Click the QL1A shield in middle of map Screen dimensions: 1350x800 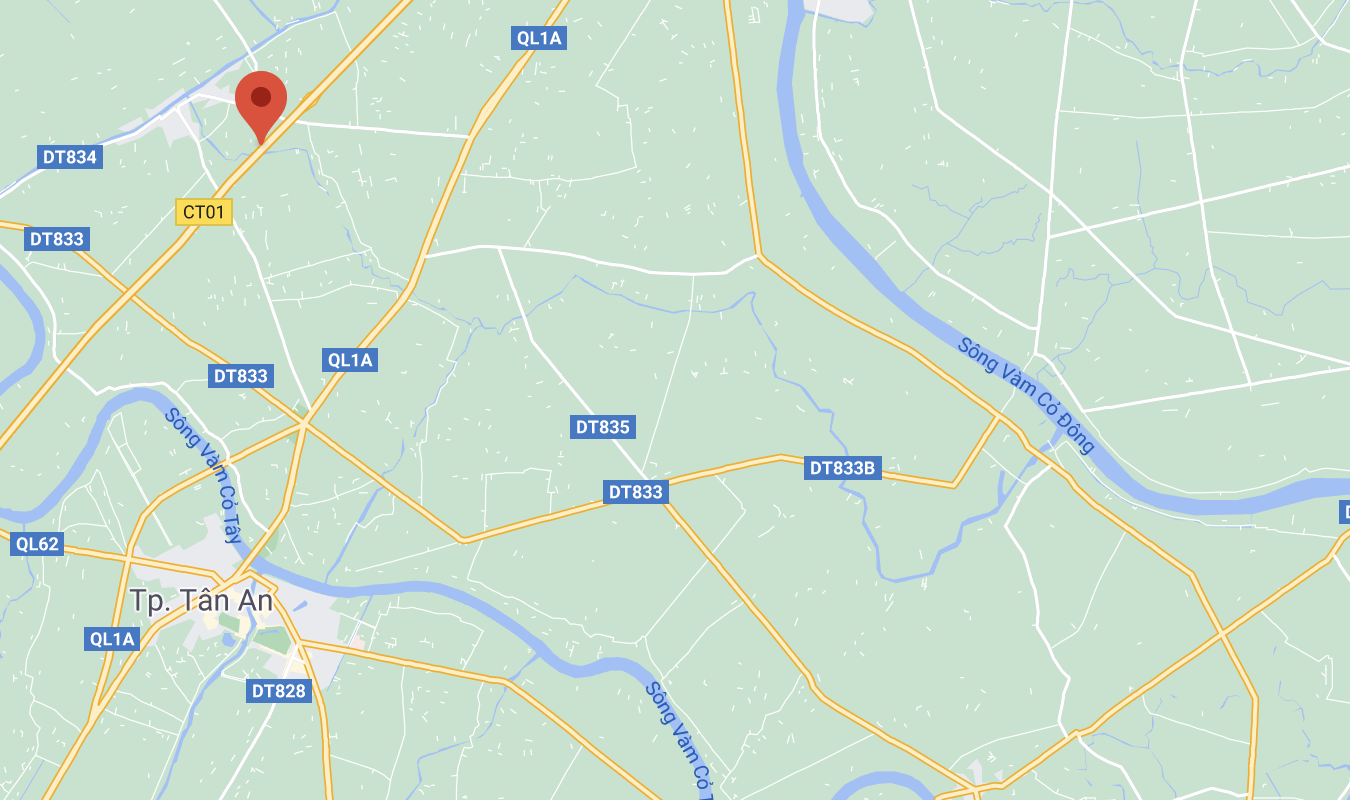coord(350,360)
